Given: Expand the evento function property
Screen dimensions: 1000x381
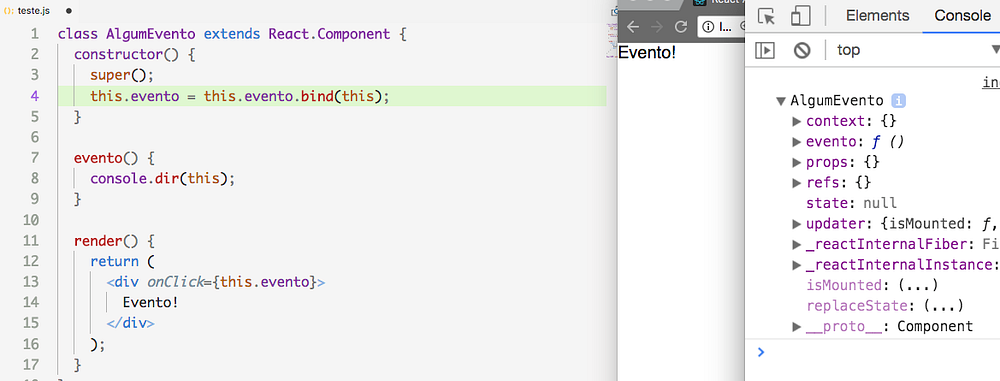Looking at the screenshot, I should click(797, 142).
